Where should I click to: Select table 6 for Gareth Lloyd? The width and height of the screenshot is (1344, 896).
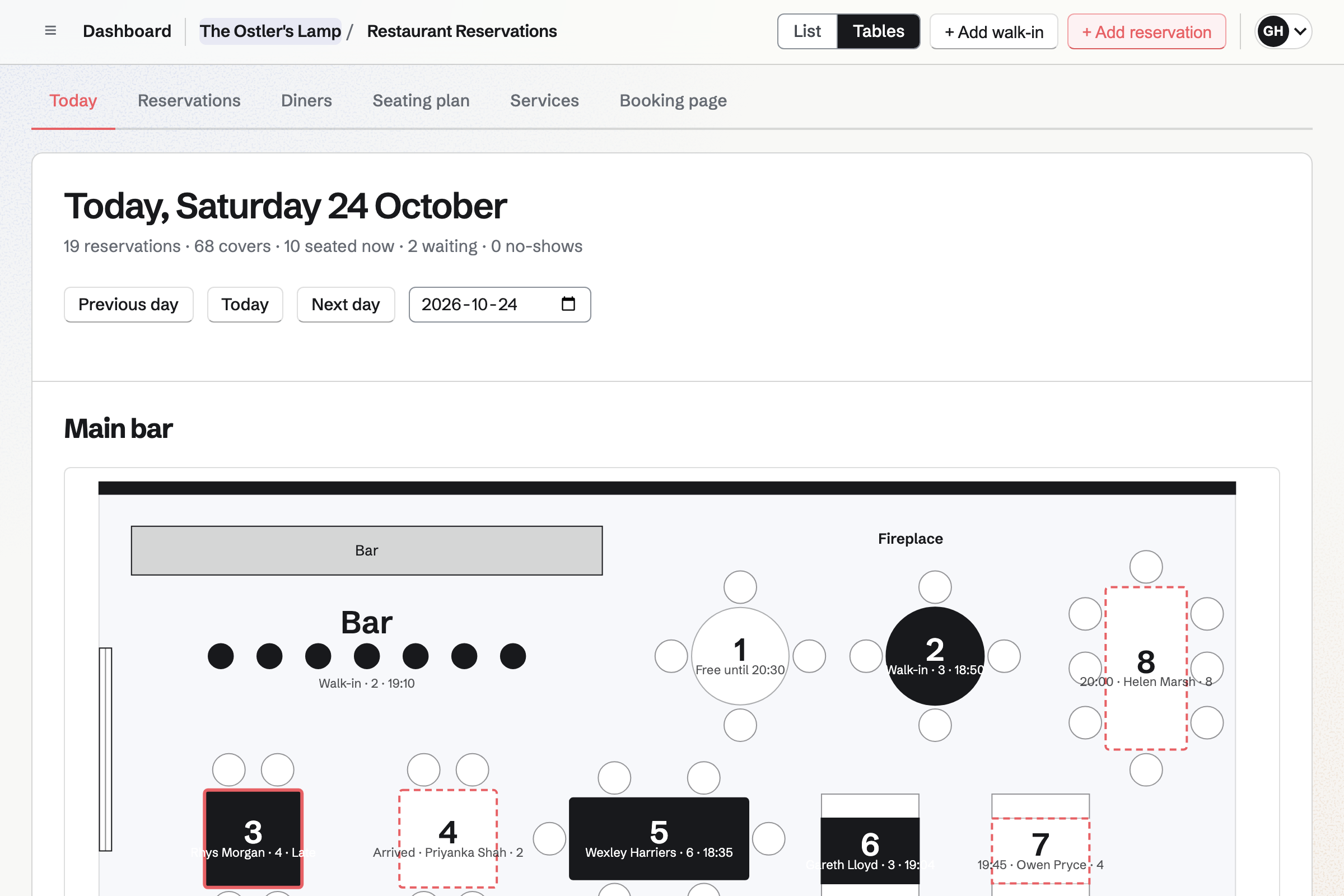coord(870,851)
